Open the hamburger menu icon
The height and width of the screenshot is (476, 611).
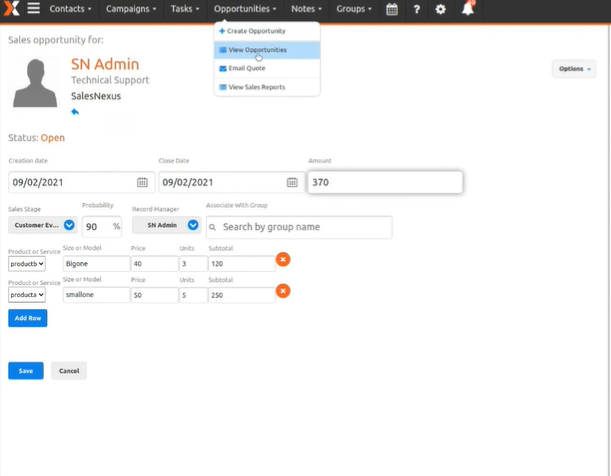(33, 9)
